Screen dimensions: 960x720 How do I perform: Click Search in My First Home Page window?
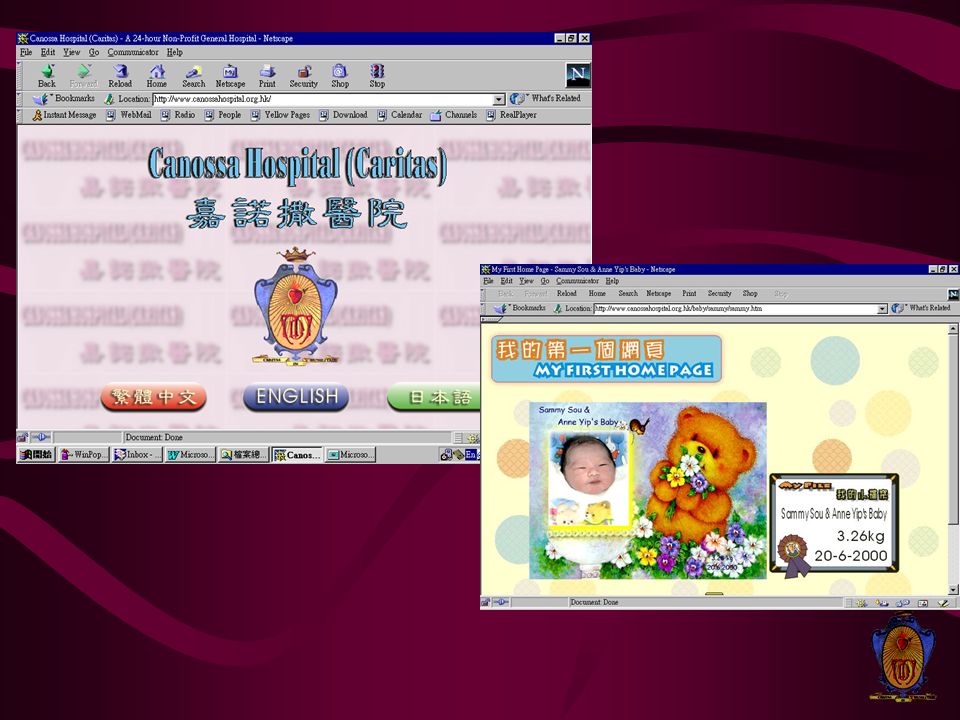pos(628,294)
